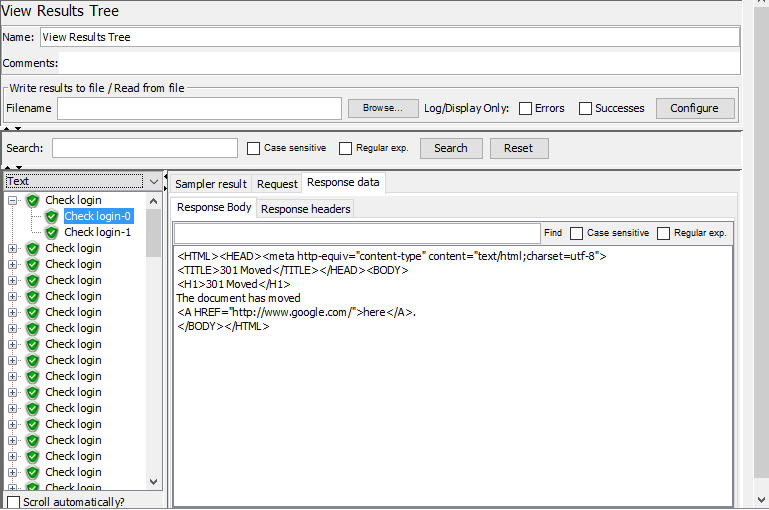Click the green shield icon beside Check login-0
This screenshot has width=769, height=510.
point(51,216)
